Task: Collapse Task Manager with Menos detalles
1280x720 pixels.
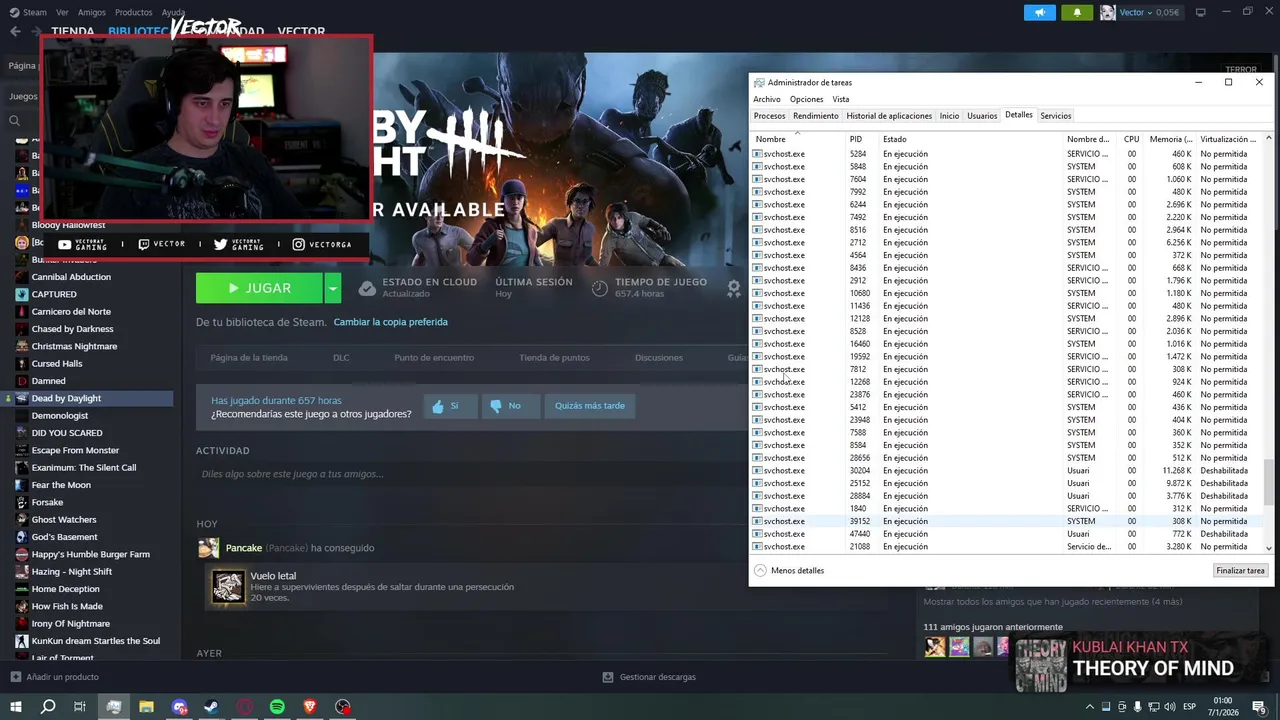Action: coord(789,570)
